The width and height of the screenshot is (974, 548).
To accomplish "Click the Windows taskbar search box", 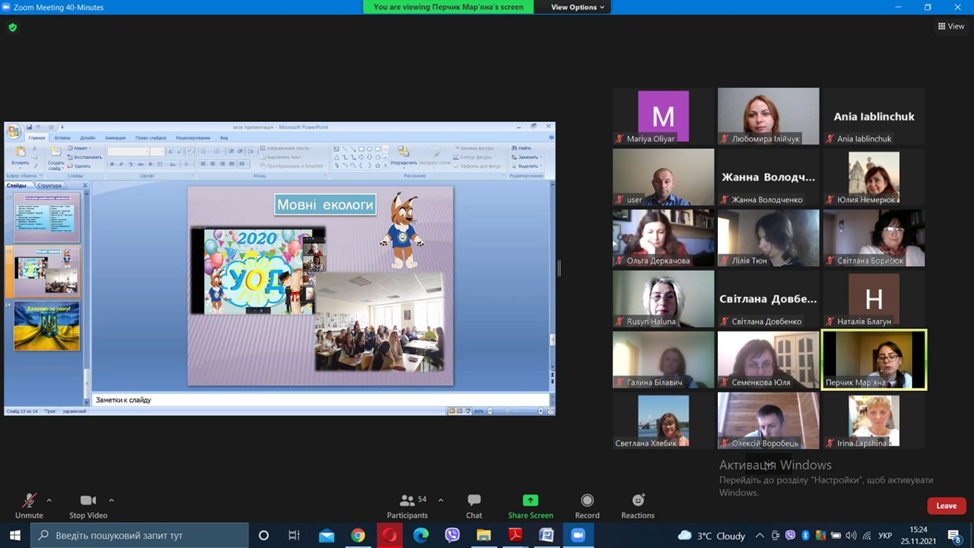I will coord(140,535).
